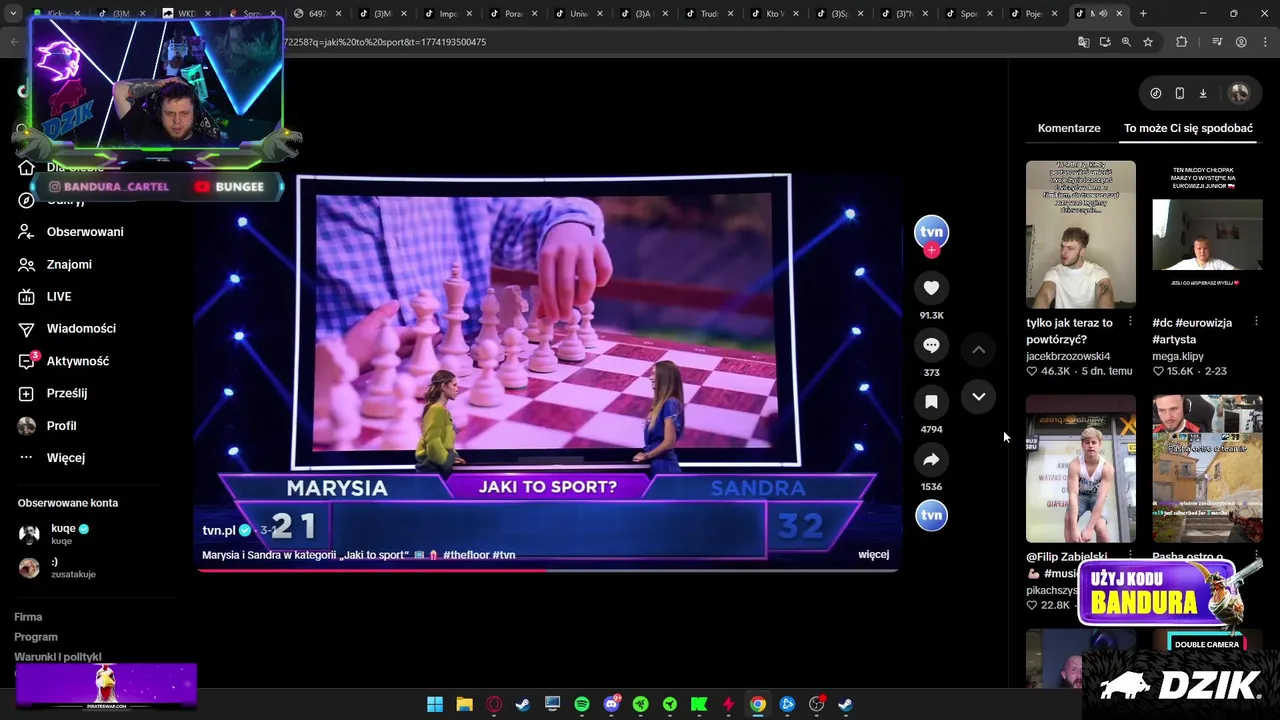The height and width of the screenshot is (720, 1280).
Task: Open Discord from the taskbar
Action: 611,704
